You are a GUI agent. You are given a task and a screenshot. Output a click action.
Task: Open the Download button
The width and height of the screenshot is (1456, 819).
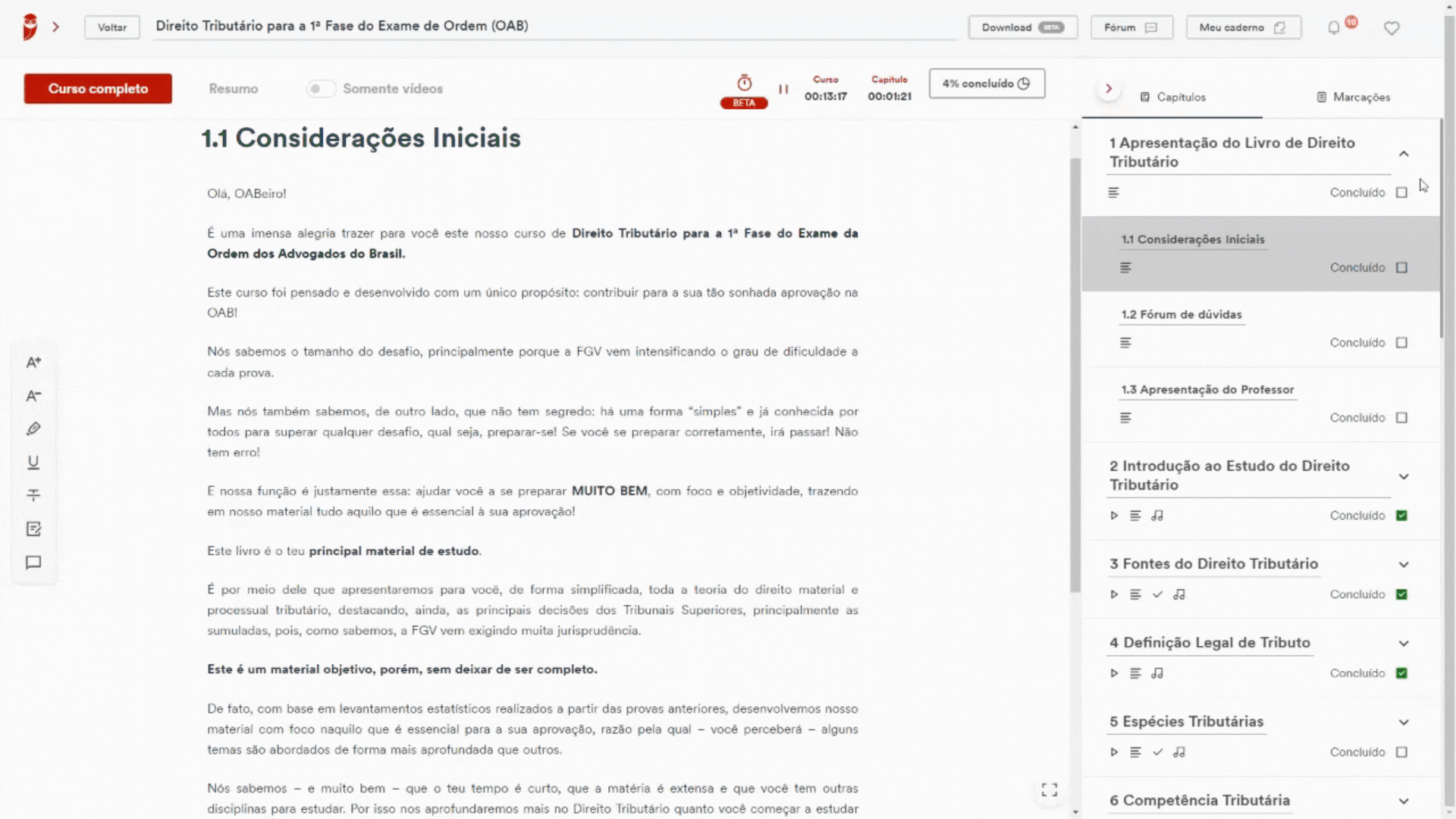[1022, 27]
